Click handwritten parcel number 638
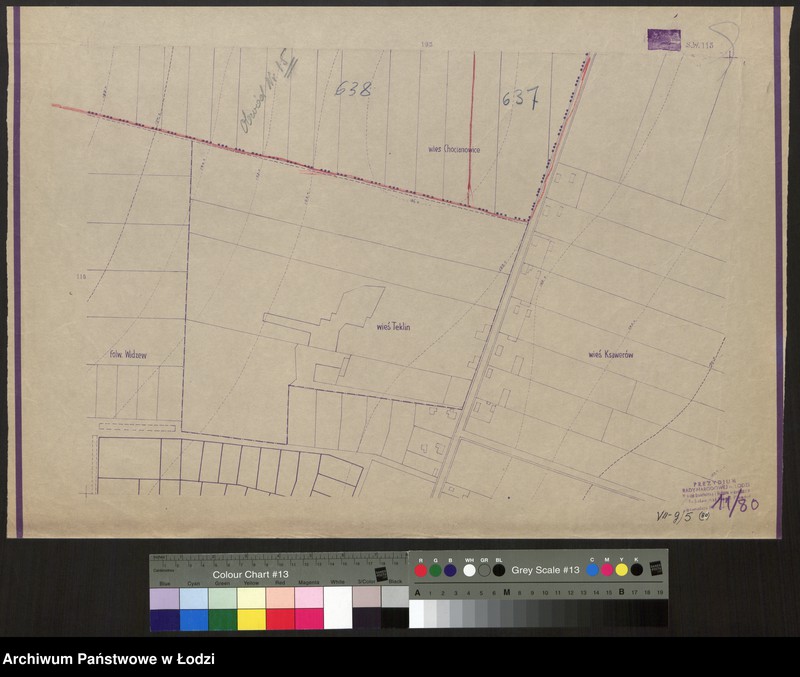The height and width of the screenshot is (677, 800). (x=352, y=89)
